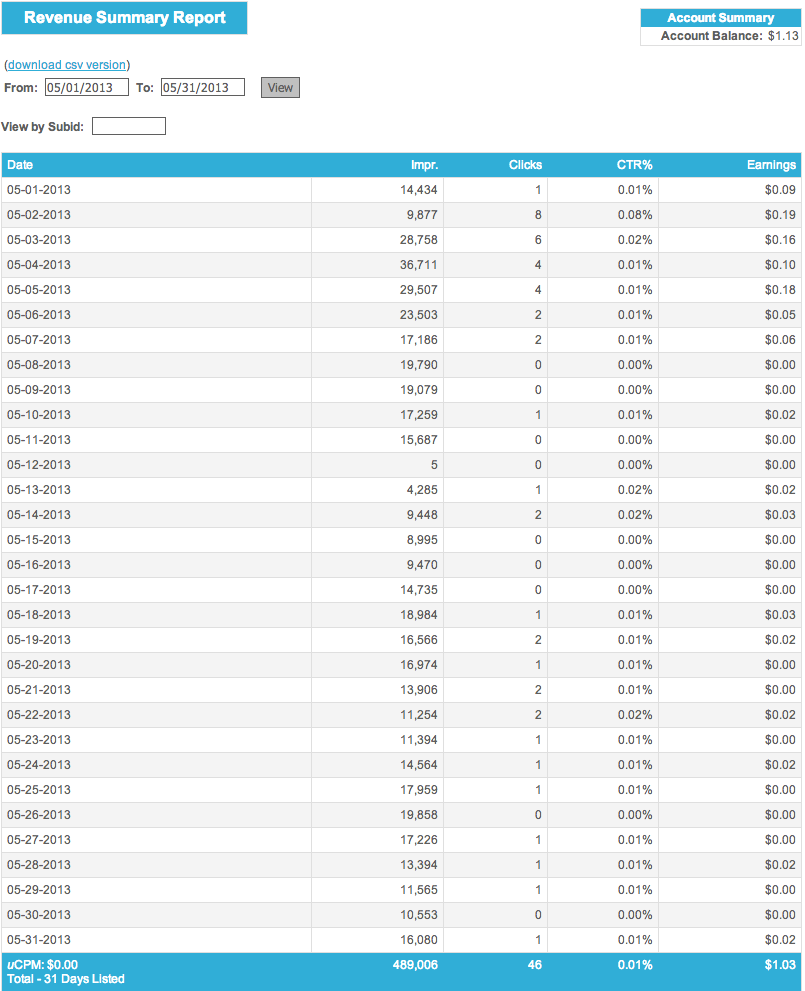The width and height of the screenshot is (805, 991).
Task: Click the 05-22-2013 date cell
Action: click(39, 715)
